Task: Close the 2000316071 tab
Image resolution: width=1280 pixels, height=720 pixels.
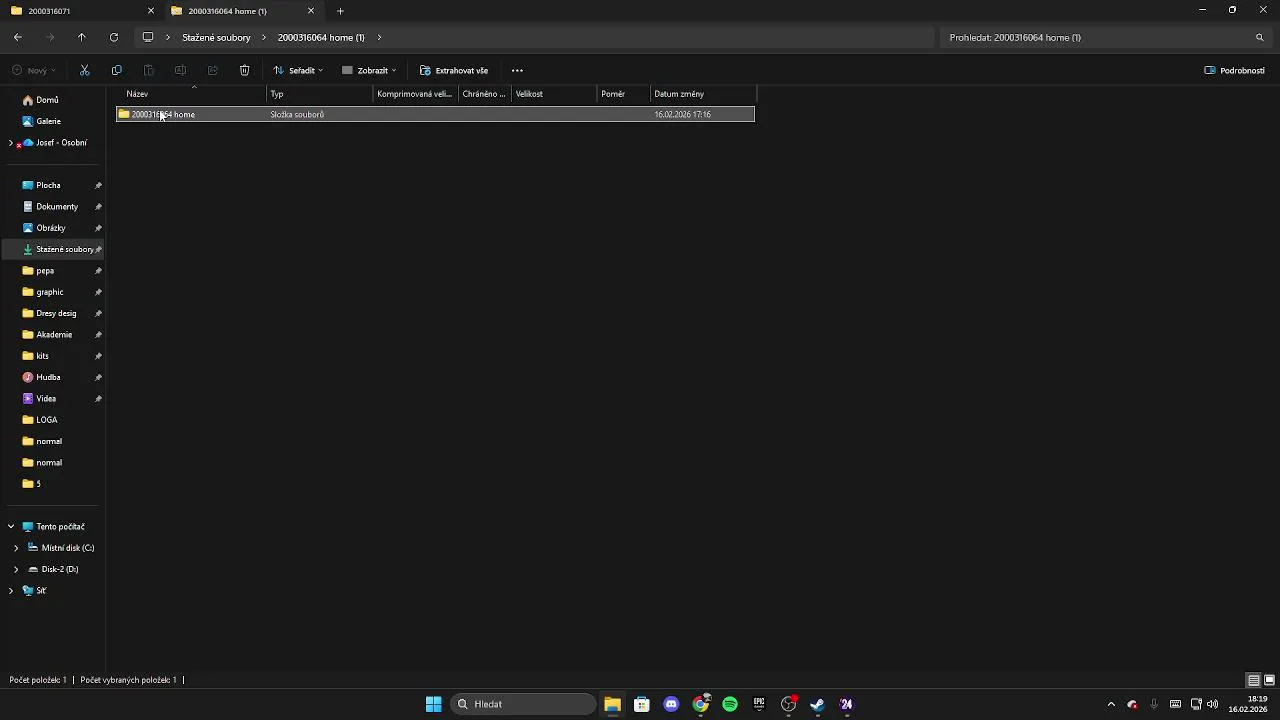Action: coord(151,11)
